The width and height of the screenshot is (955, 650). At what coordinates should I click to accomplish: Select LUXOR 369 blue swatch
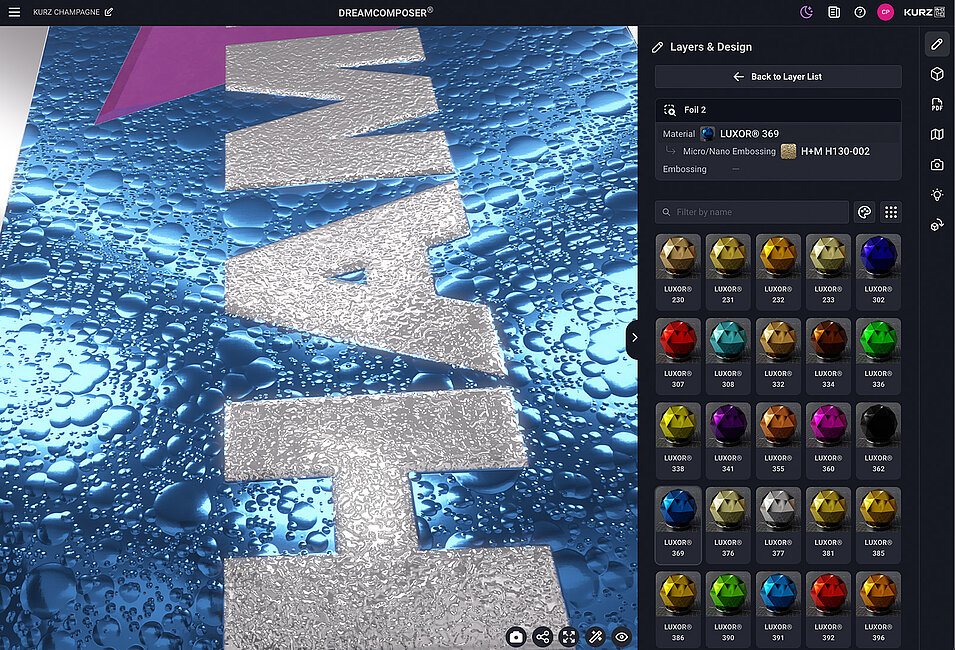(x=678, y=525)
